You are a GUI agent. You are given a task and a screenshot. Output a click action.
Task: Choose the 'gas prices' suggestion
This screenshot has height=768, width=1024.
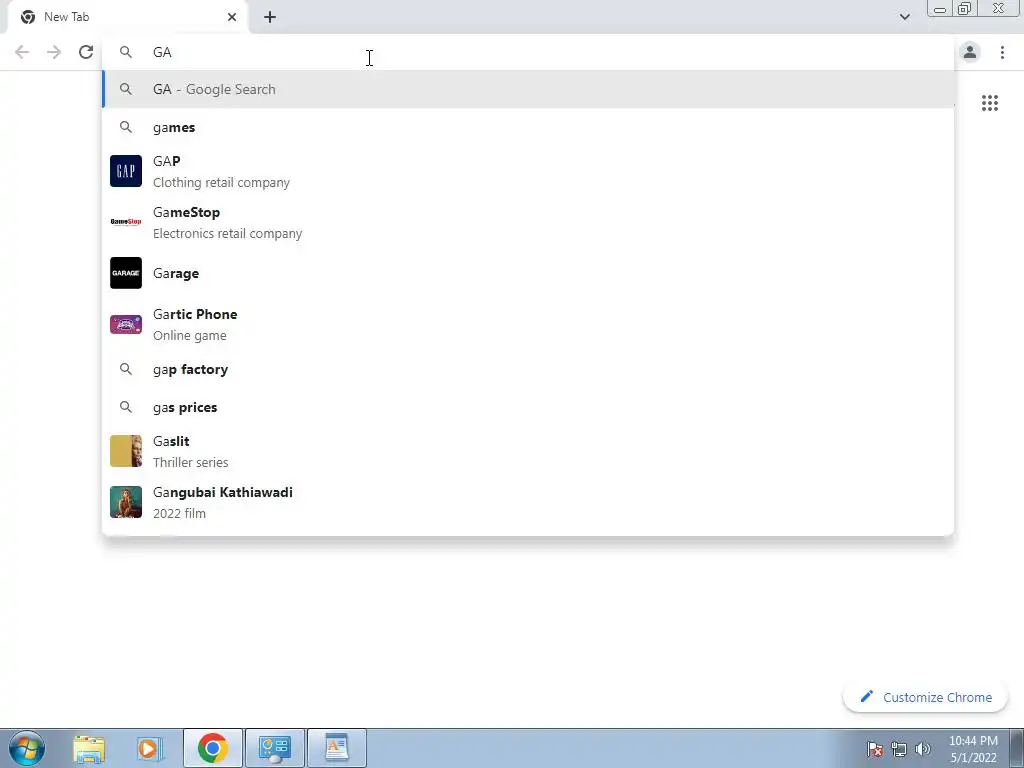528,408
